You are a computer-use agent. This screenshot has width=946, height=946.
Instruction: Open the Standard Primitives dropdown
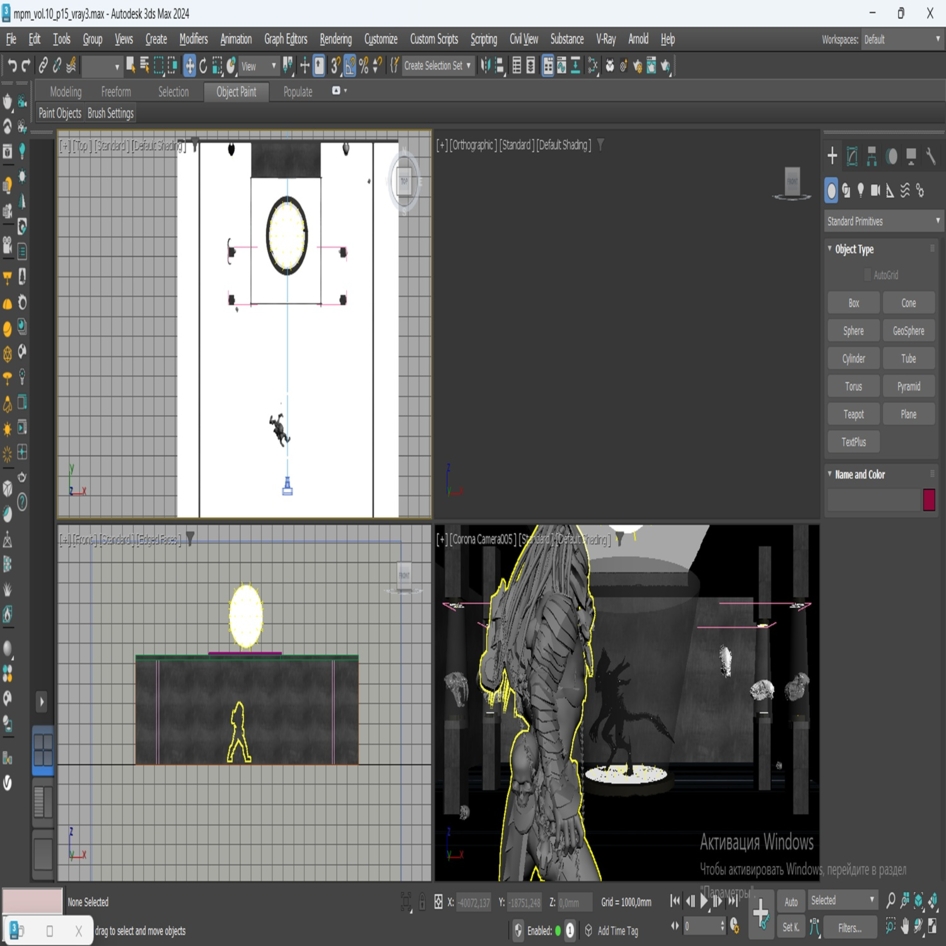coord(883,221)
